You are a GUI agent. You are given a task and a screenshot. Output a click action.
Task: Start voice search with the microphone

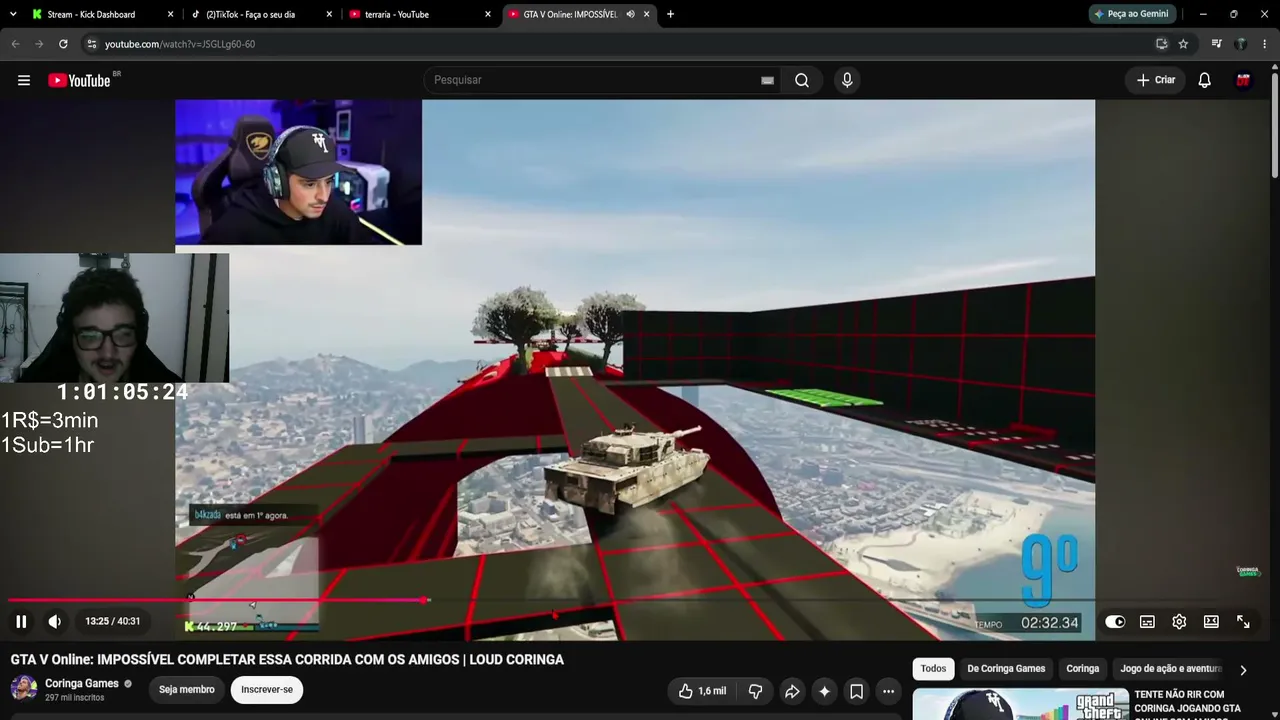847,80
